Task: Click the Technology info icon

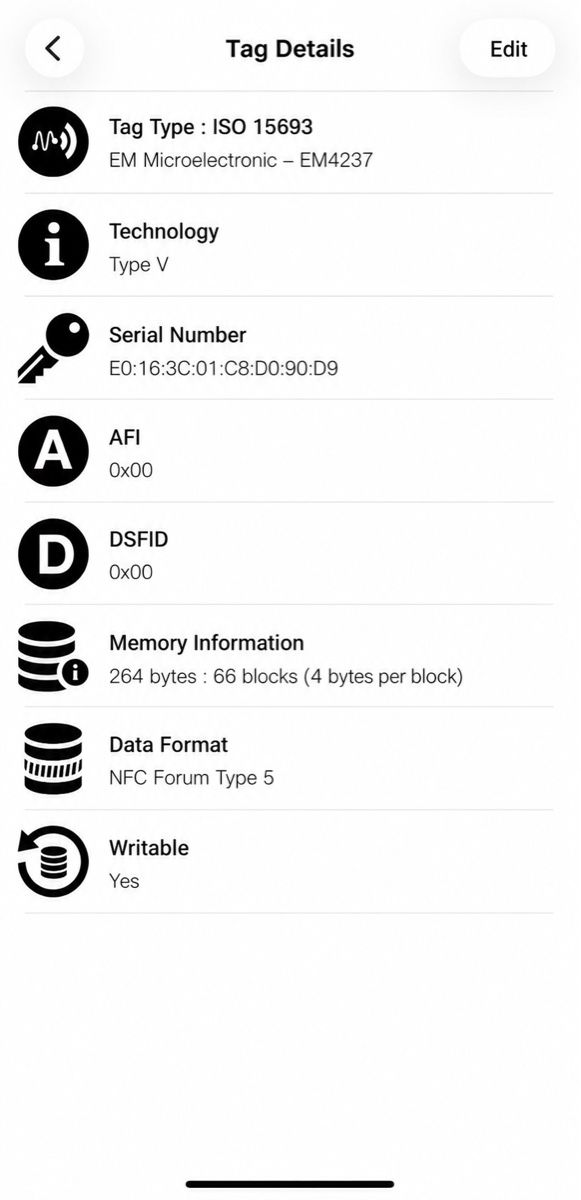Action: [x=54, y=245]
